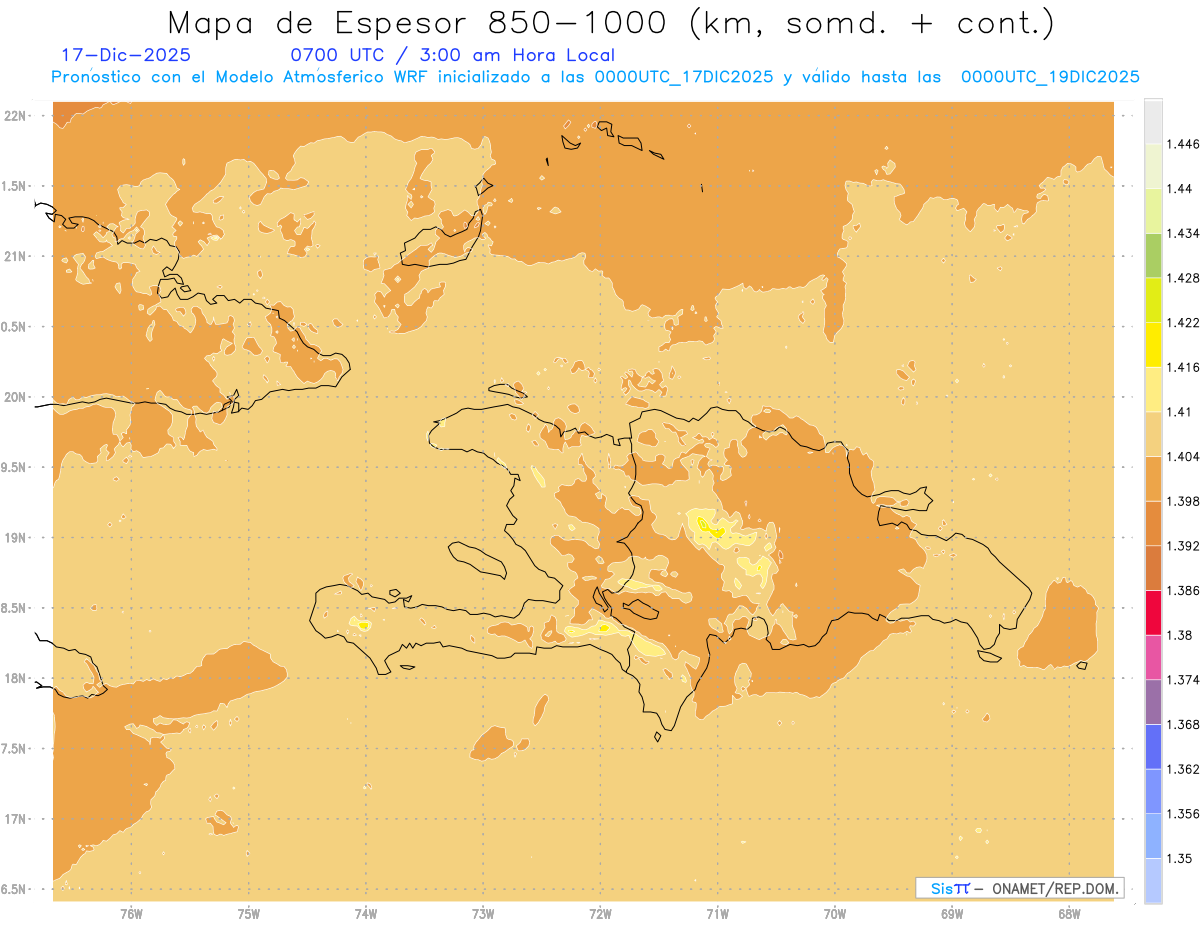
Task: Click the legend value '1.386'
Action: (1183, 590)
